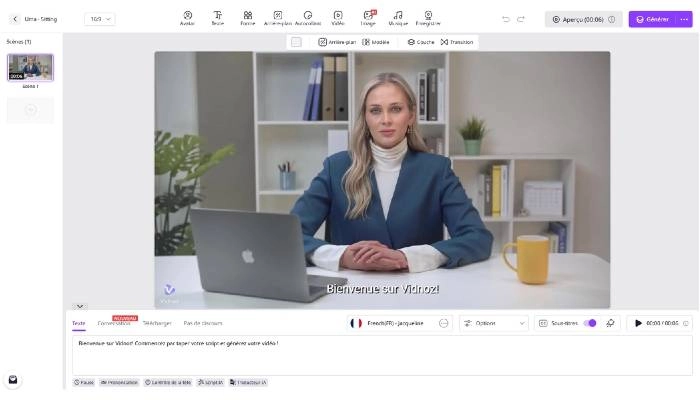Click Transition in the canvas toolbar
The height and width of the screenshot is (400, 700).
[457, 42]
